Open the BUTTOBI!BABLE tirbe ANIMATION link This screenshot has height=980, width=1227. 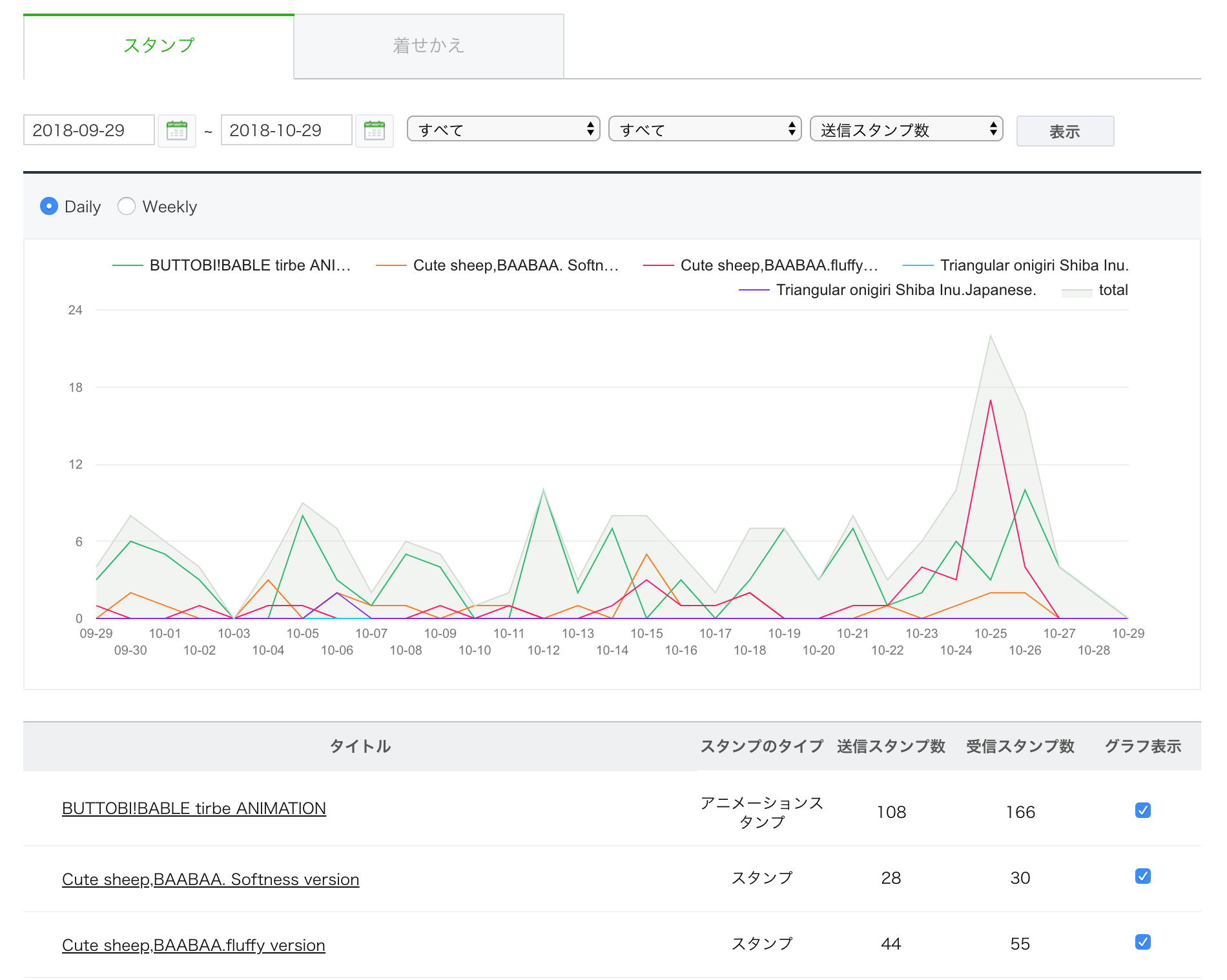coord(194,808)
